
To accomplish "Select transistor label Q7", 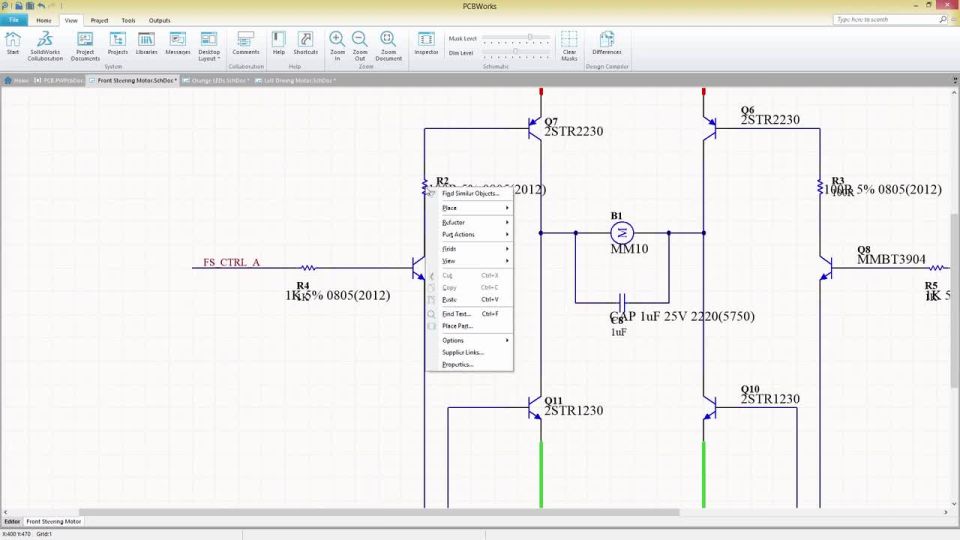I will click(x=551, y=121).
